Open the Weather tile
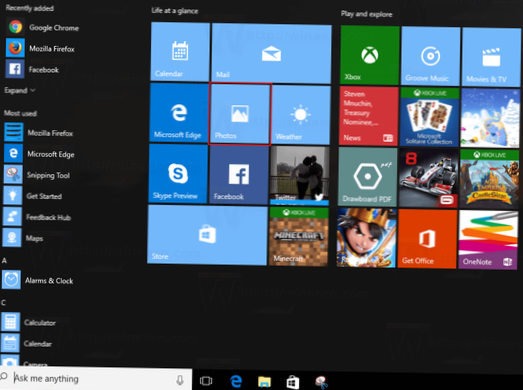 click(x=301, y=115)
